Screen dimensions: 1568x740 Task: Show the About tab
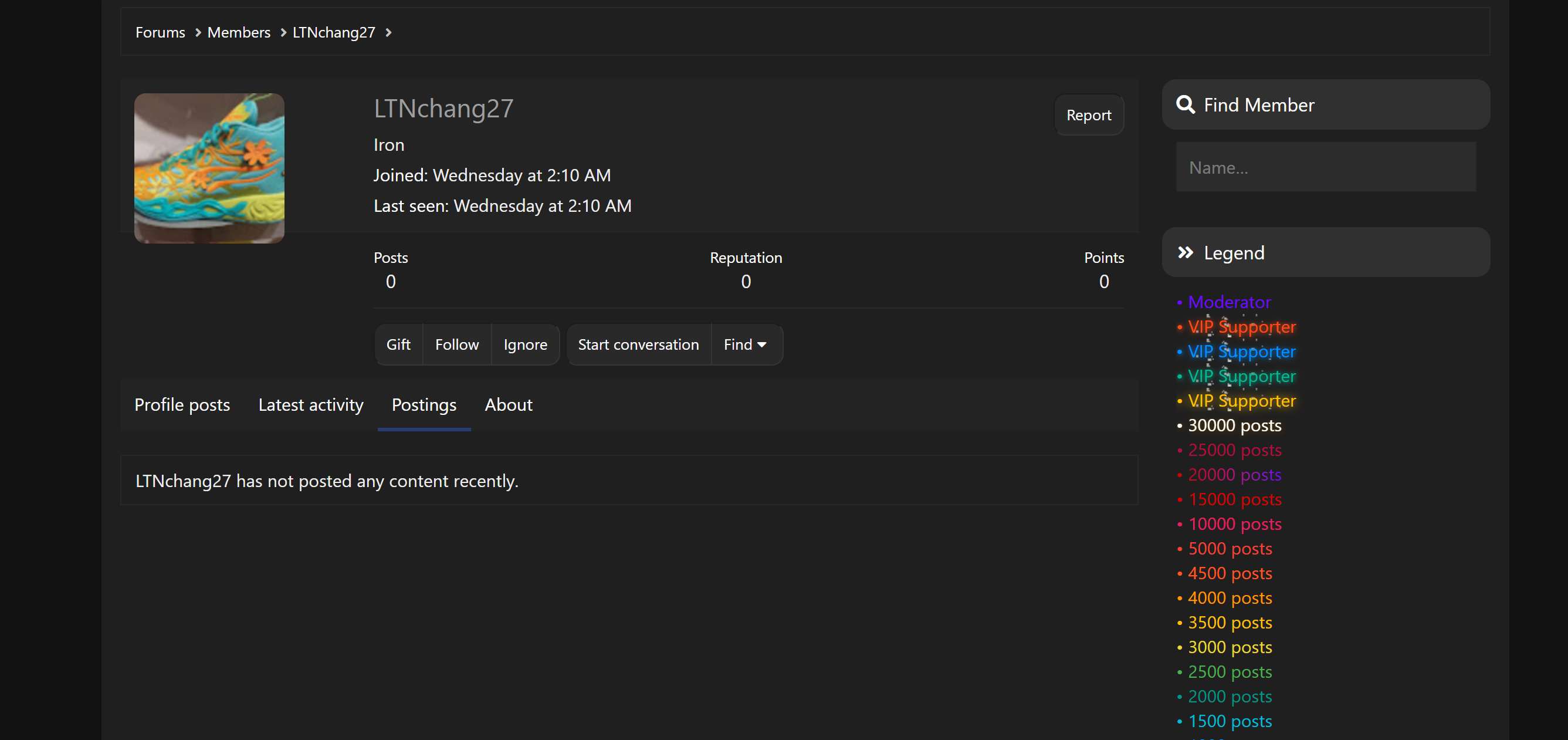click(508, 405)
